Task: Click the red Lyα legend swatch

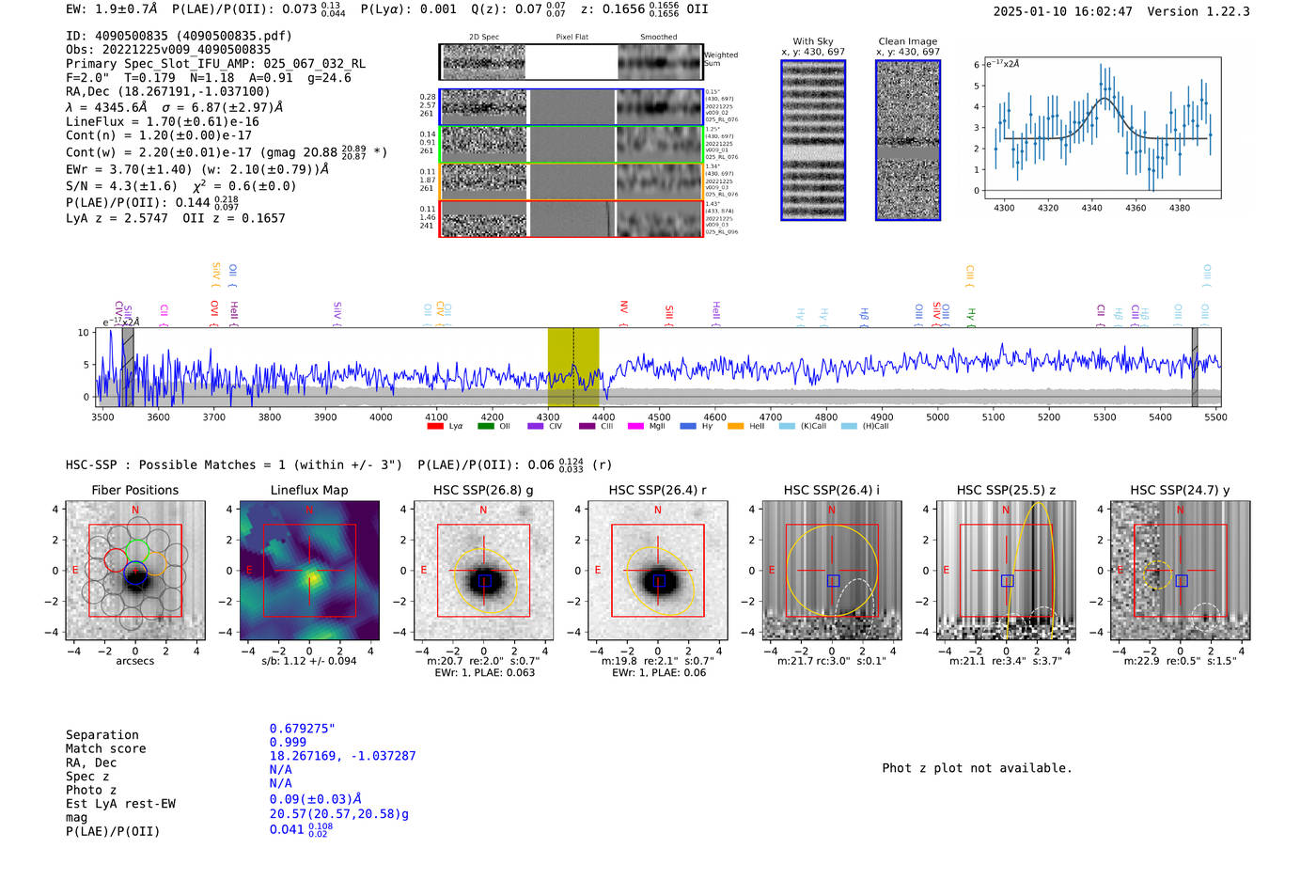Action: 434,426
